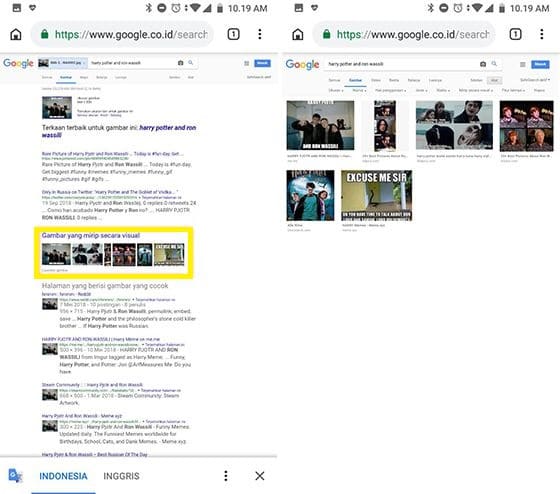This screenshot has height=494, width=560.
Task: Expand the Warna filter dropdown
Action: tap(359, 90)
